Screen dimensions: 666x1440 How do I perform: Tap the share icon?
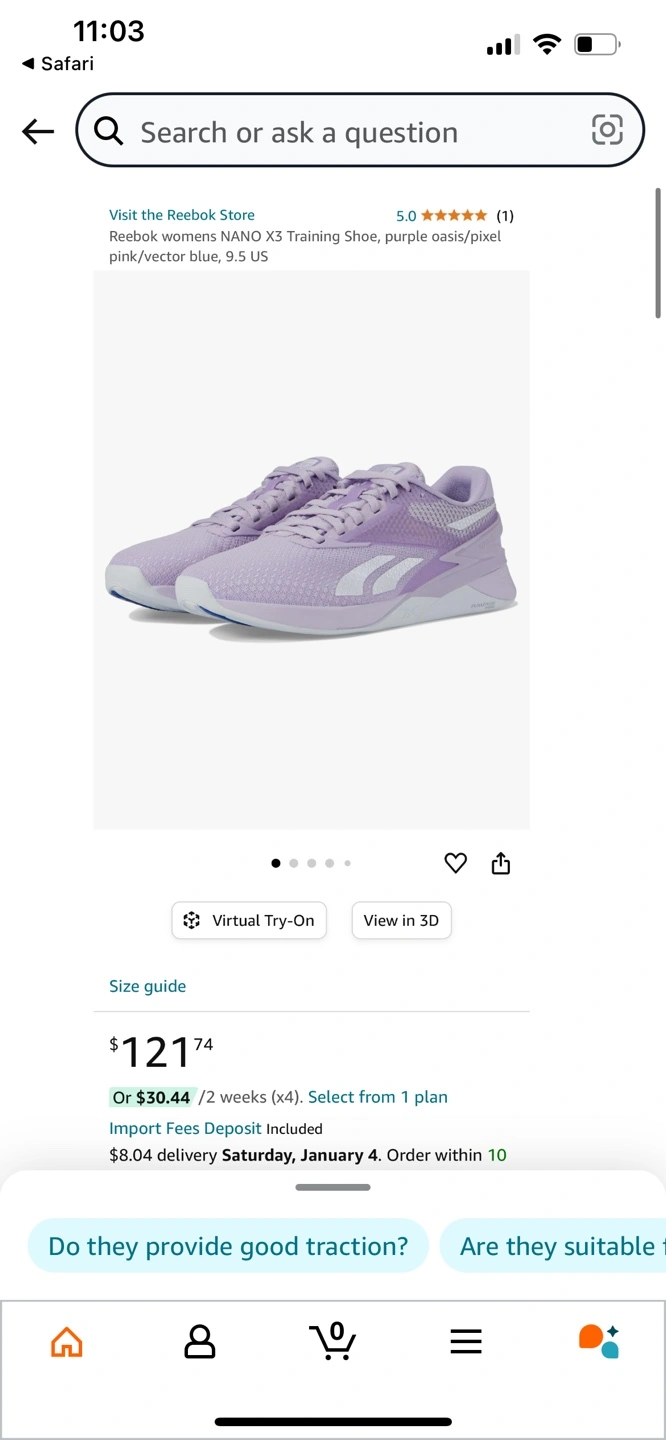coord(501,863)
